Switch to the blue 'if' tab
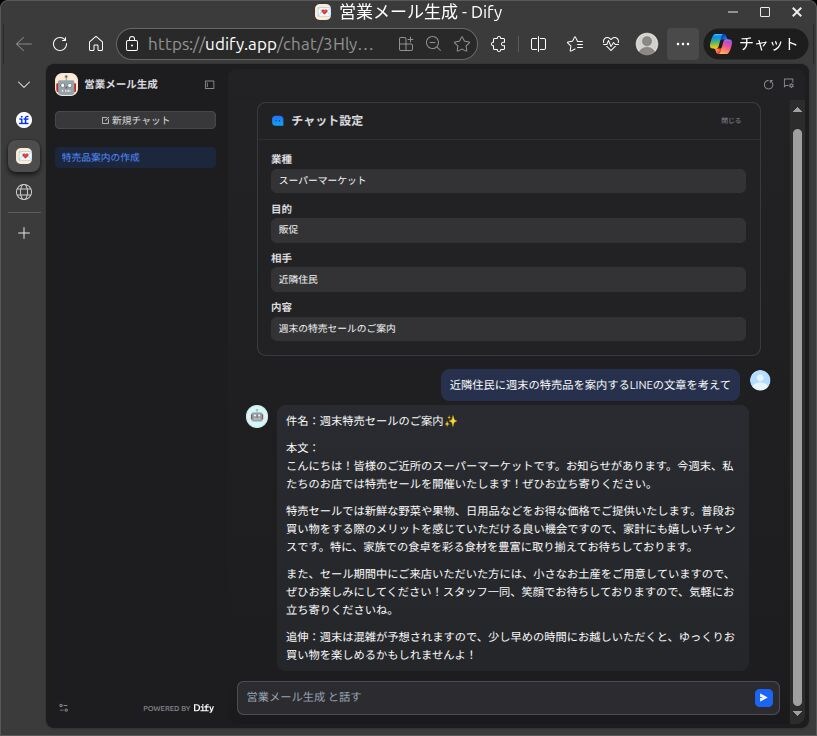 click(x=24, y=120)
